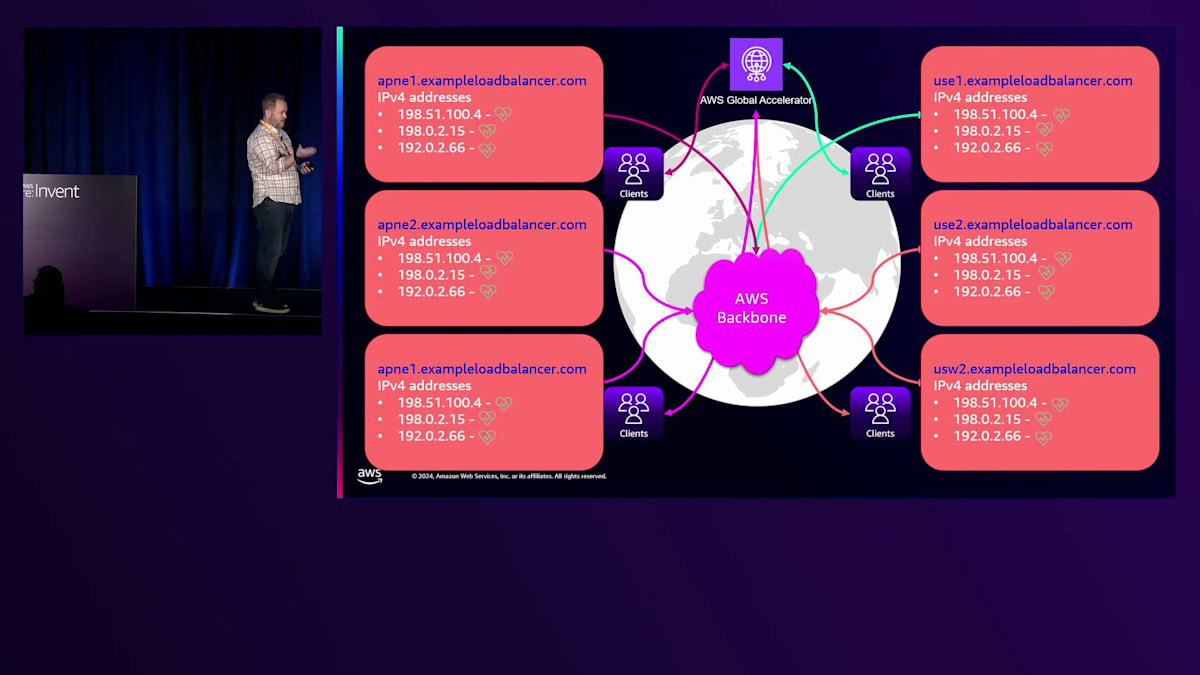Select the Clients icon beside the usw2 card
The image size is (1200, 675).
tap(880, 413)
